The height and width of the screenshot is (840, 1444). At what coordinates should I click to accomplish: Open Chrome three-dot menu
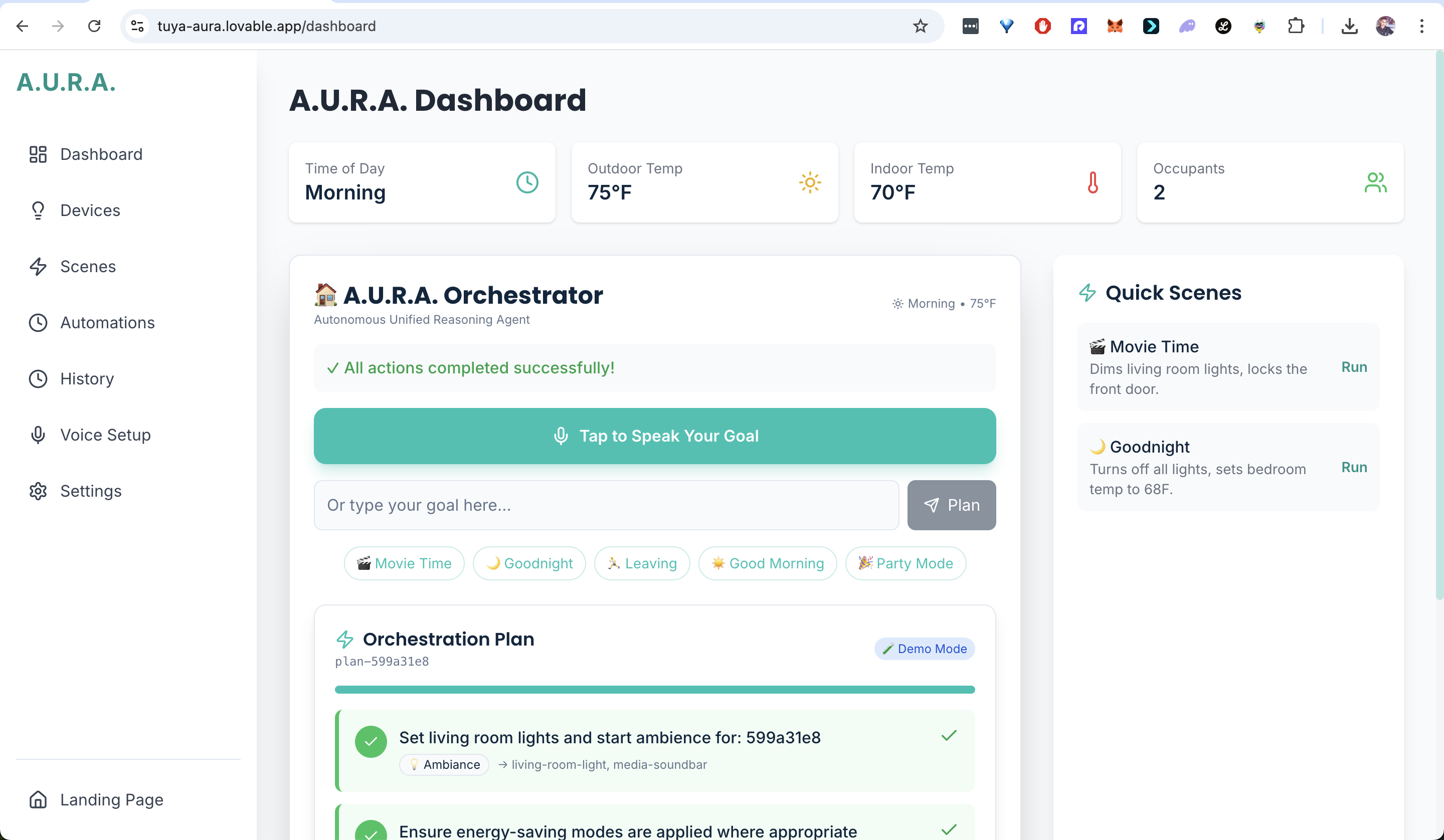click(x=1421, y=26)
